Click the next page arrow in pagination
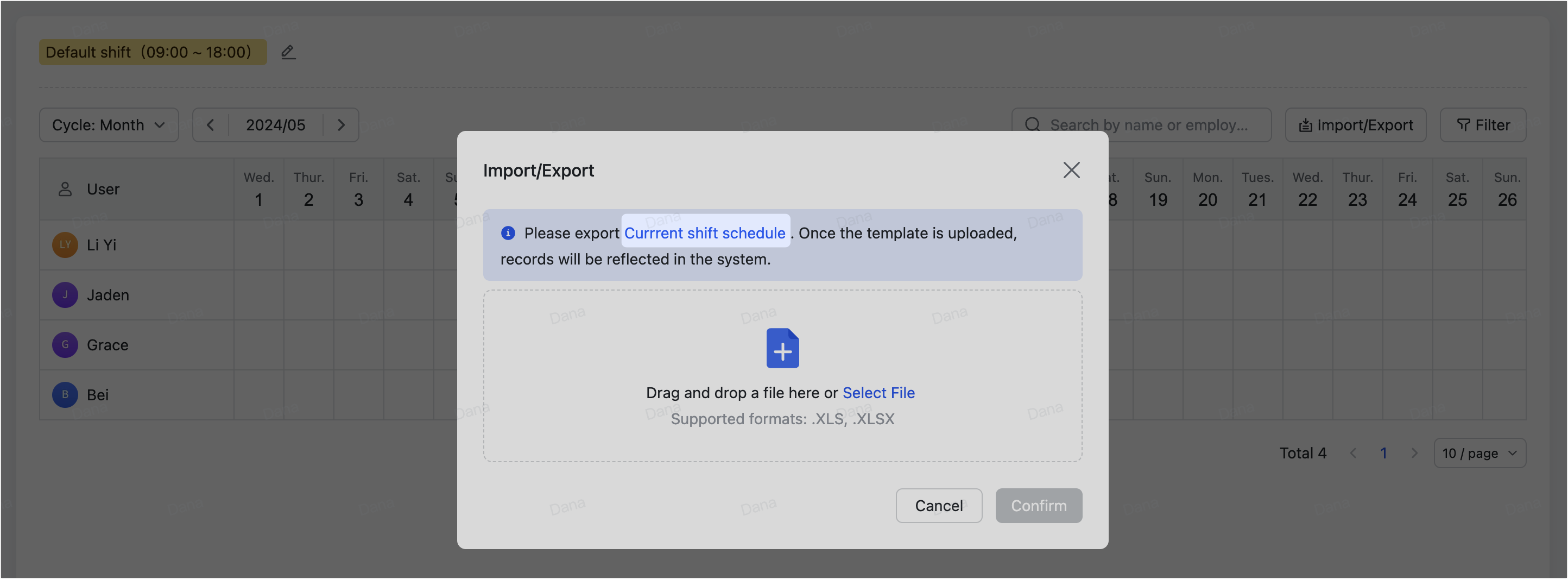The width and height of the screenshot is (1568, 579). [1414, 453]
